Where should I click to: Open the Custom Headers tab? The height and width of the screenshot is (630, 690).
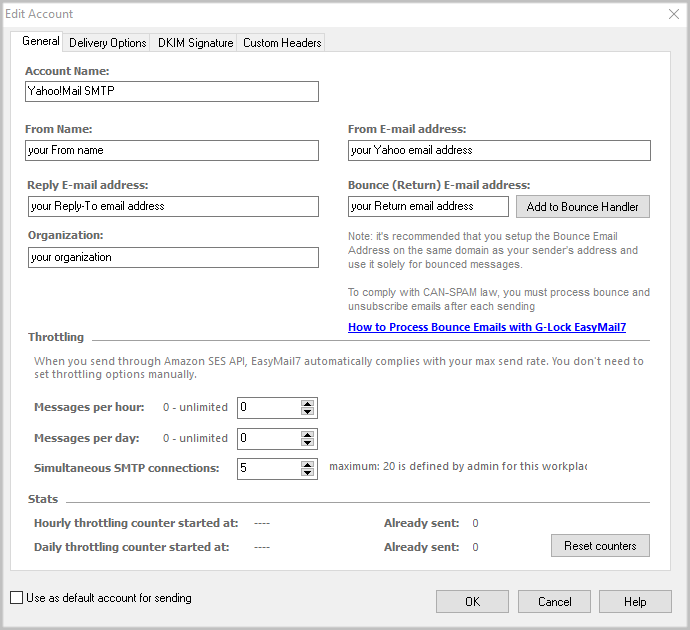click(282, 43)
